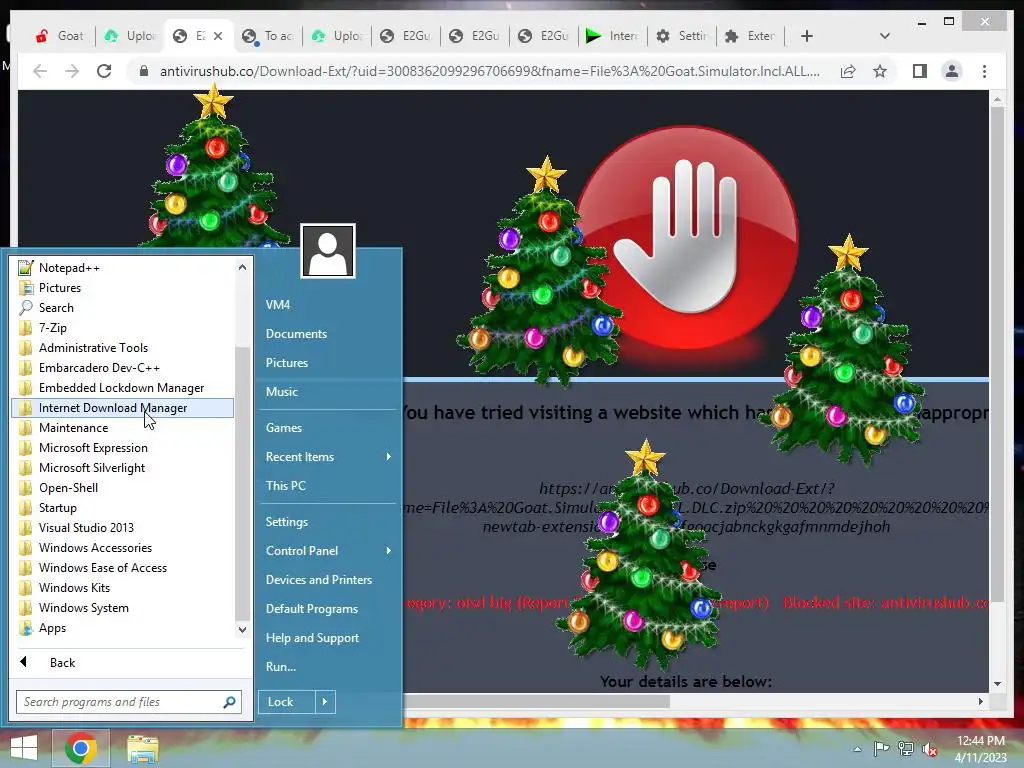Open the Pictures entry in programs list
The height and width of the screenshot is (768, 1024).
click(123, 288)
